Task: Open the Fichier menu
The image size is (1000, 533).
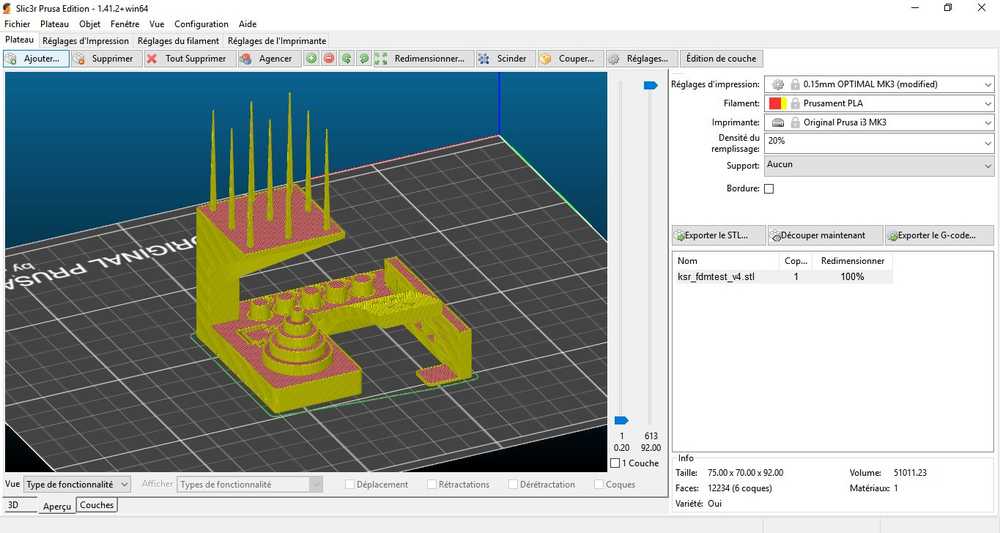Action: click(x=17, y=24)
